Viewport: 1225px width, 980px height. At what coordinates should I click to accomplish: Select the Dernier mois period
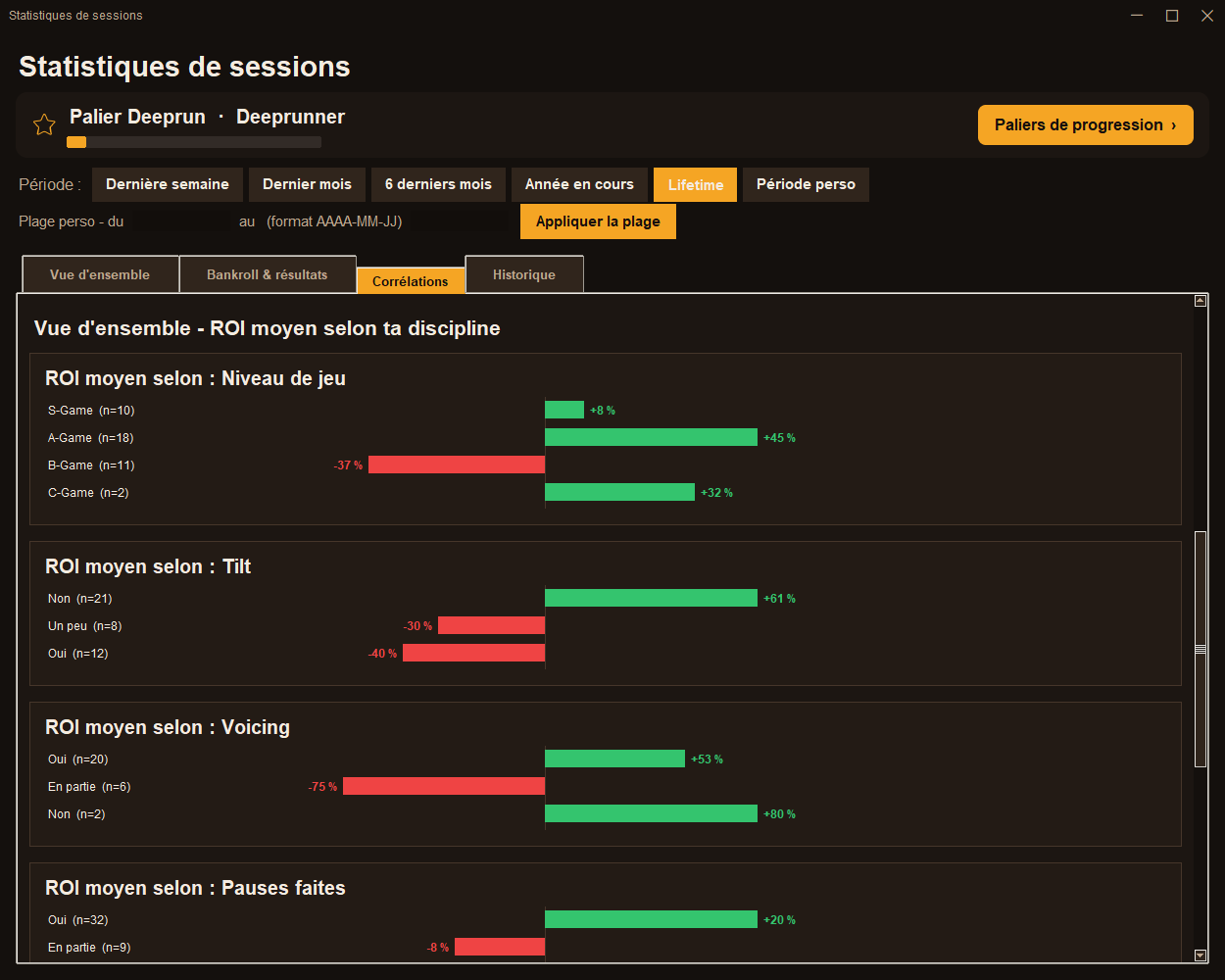[x=307, y=184]
